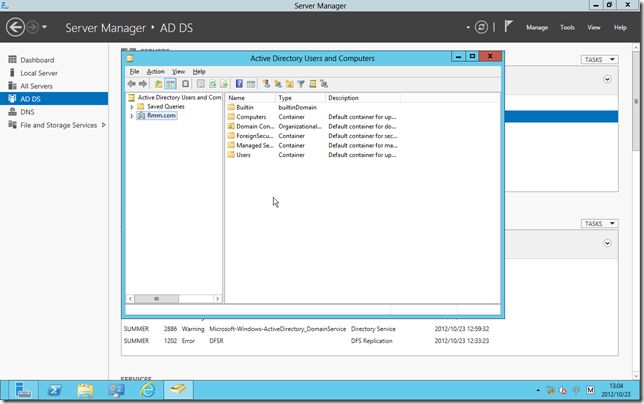The height and width of the screenshot is (404, 644).
Task: Expand the Saved Queries tree node
Action: (x=132, y=107)
